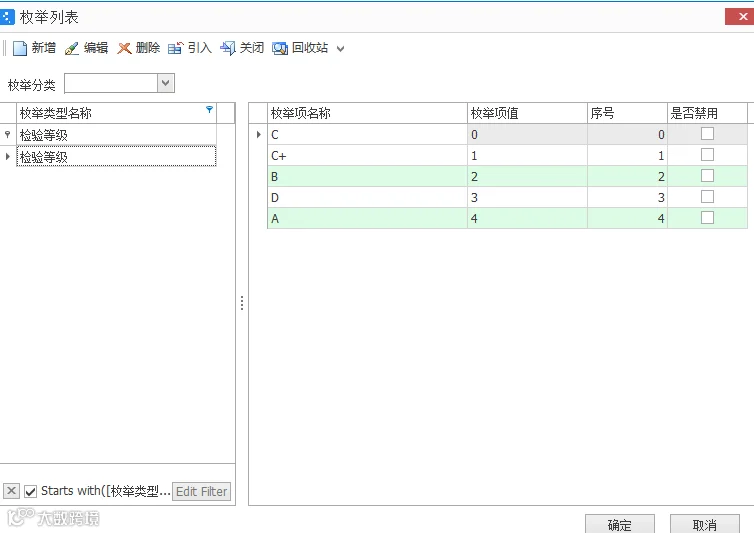Click 枚举项值 cell with value 0

(528, 134)
